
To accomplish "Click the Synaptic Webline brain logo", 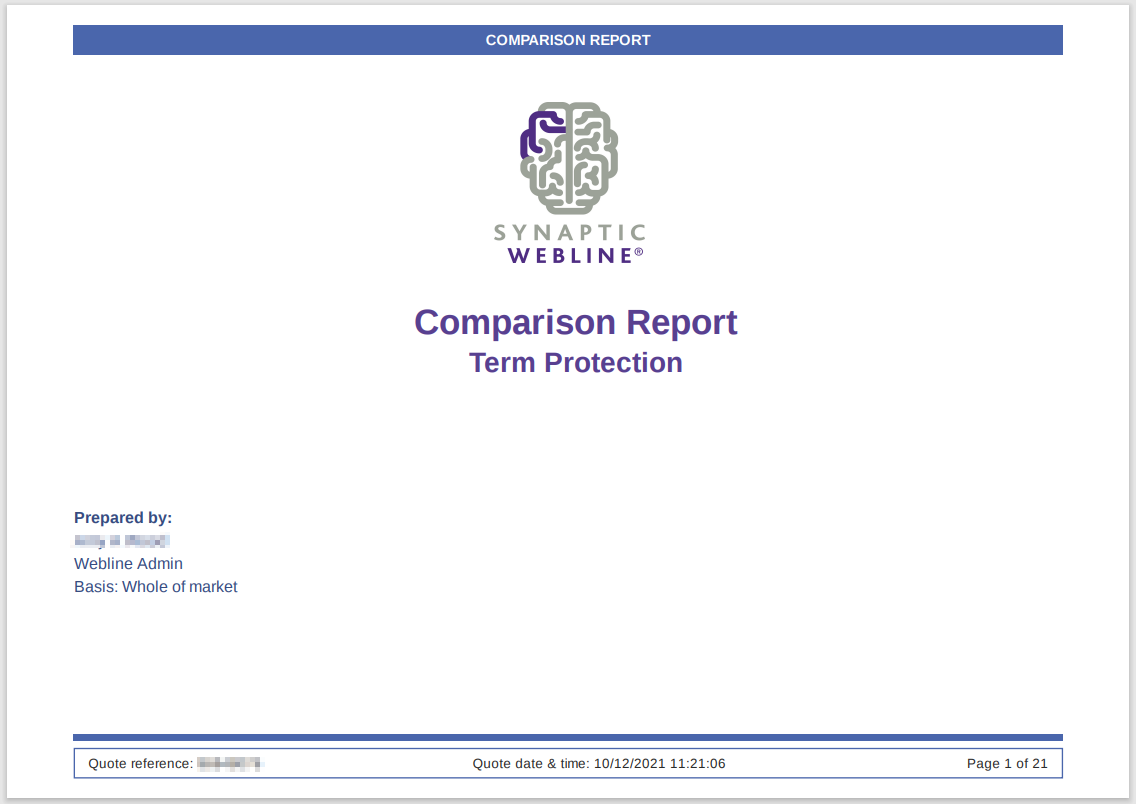I will point(569,158).
